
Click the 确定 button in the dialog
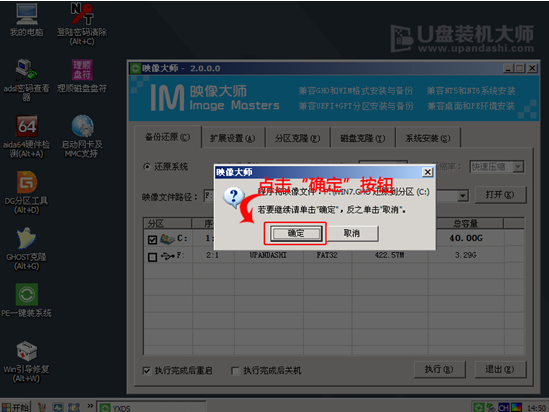(x=296, y=233)
